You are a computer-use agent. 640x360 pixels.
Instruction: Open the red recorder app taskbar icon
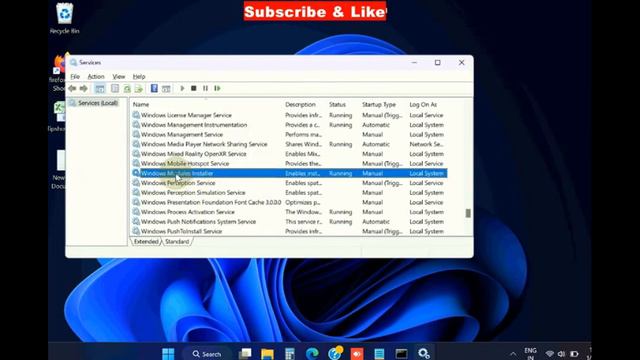click(x=357, y=353)
